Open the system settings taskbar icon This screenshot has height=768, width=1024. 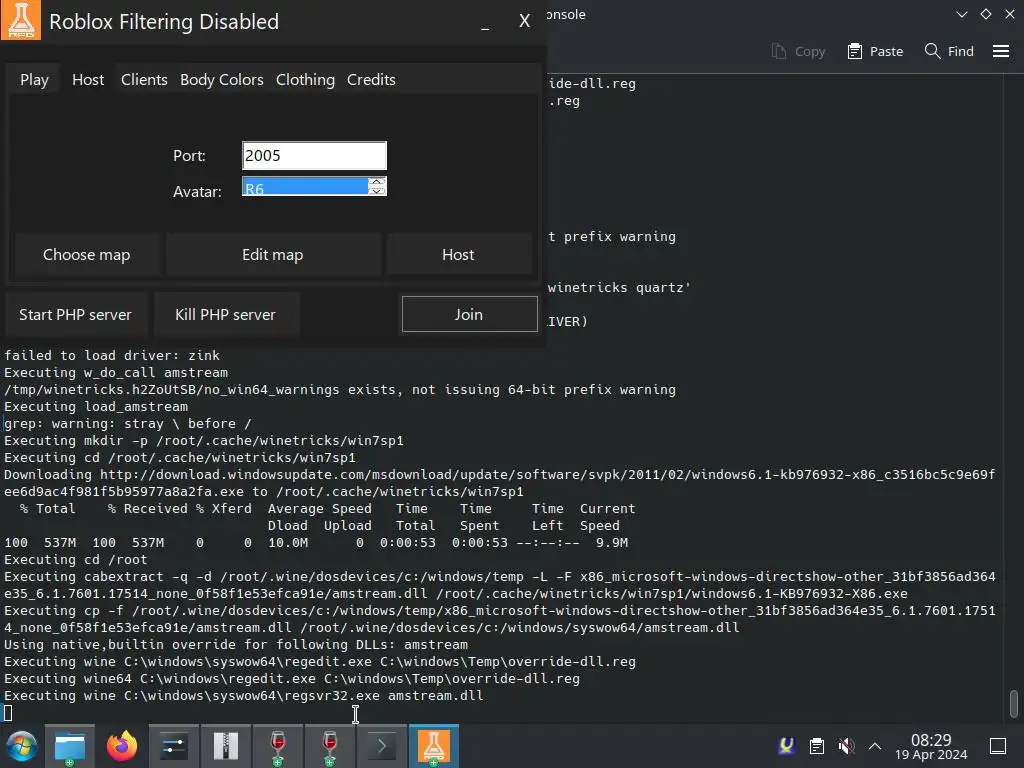pos(174,746)
